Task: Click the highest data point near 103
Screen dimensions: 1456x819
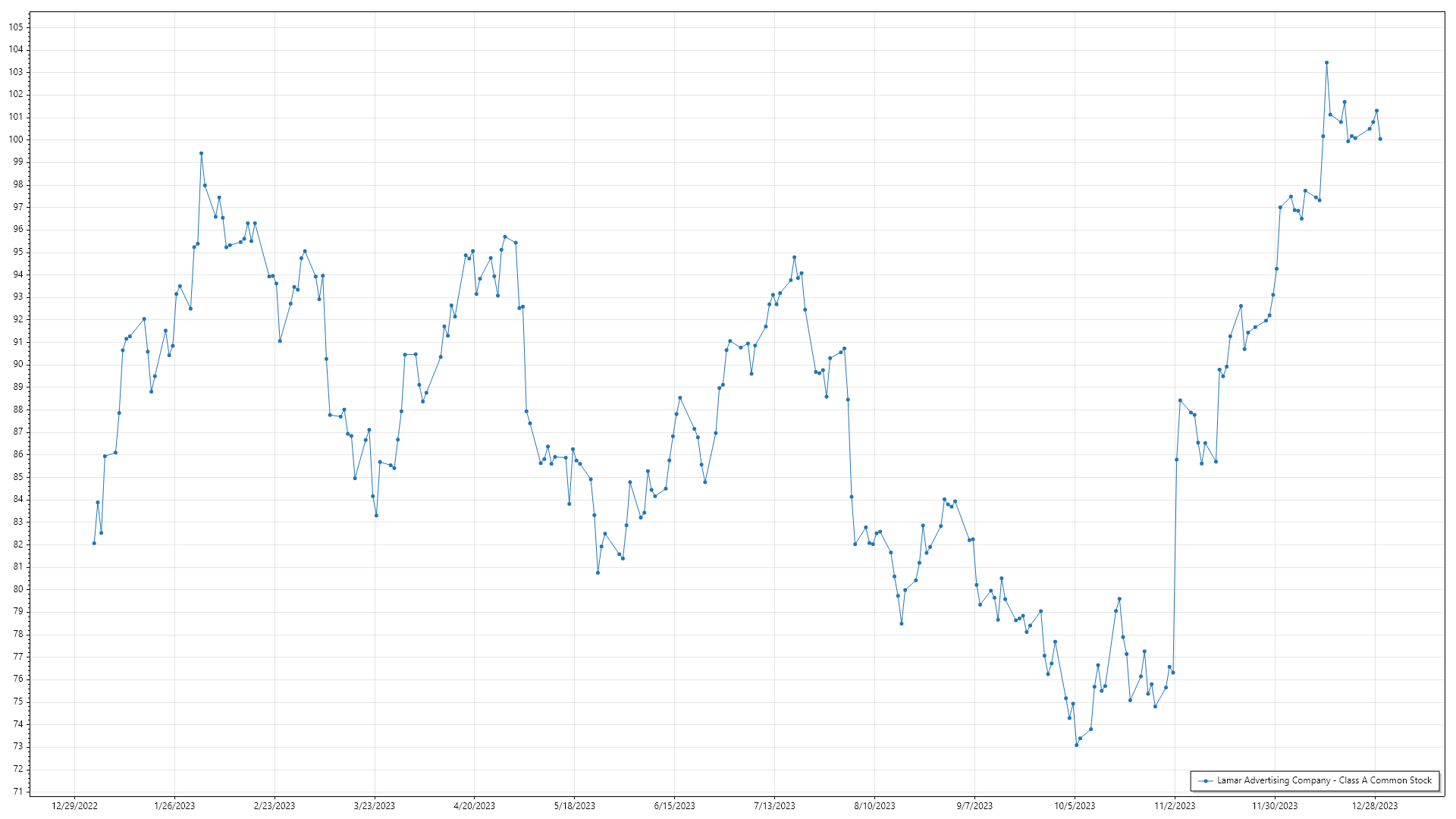Action: 1326,63
